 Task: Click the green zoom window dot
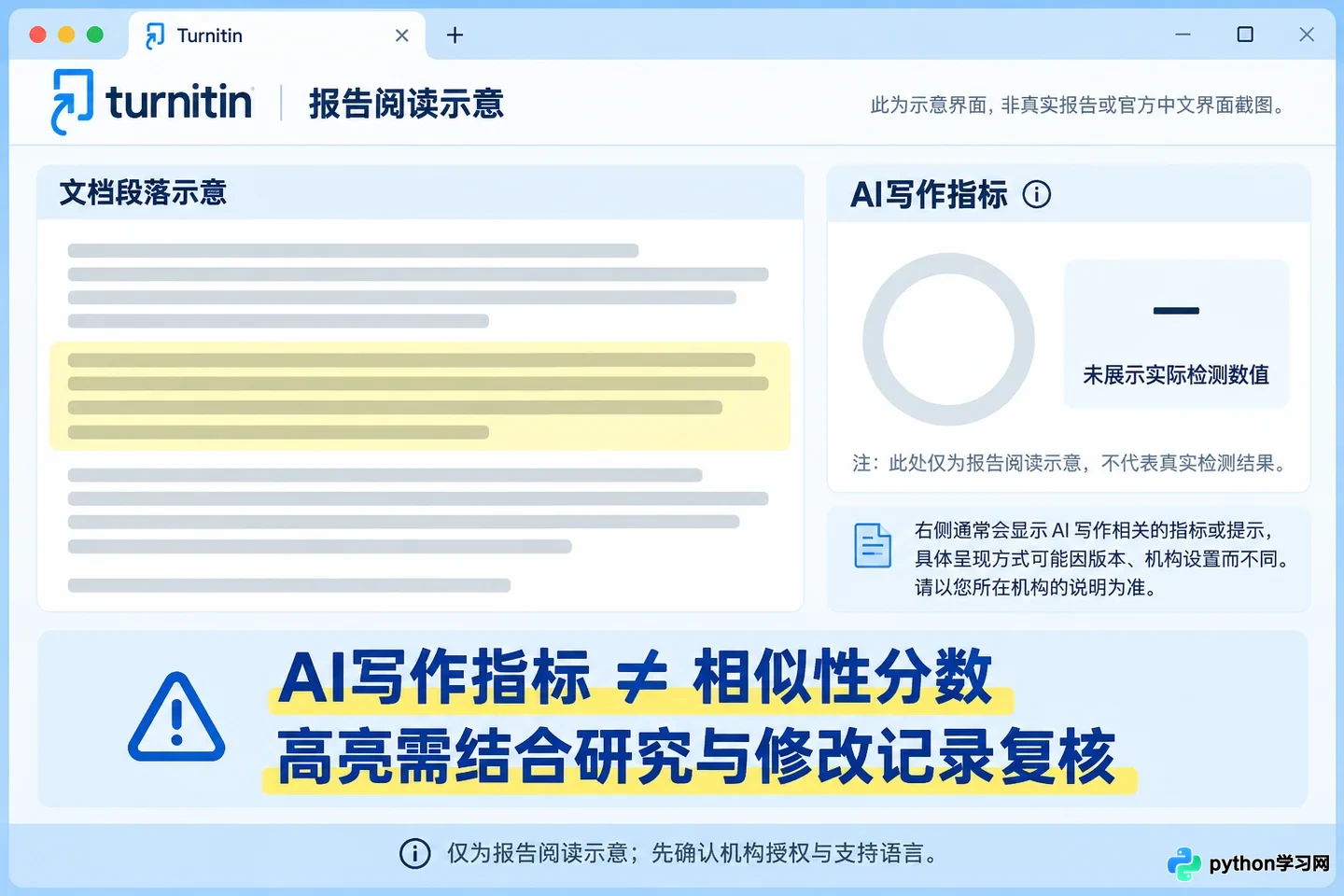click(94, 35)
